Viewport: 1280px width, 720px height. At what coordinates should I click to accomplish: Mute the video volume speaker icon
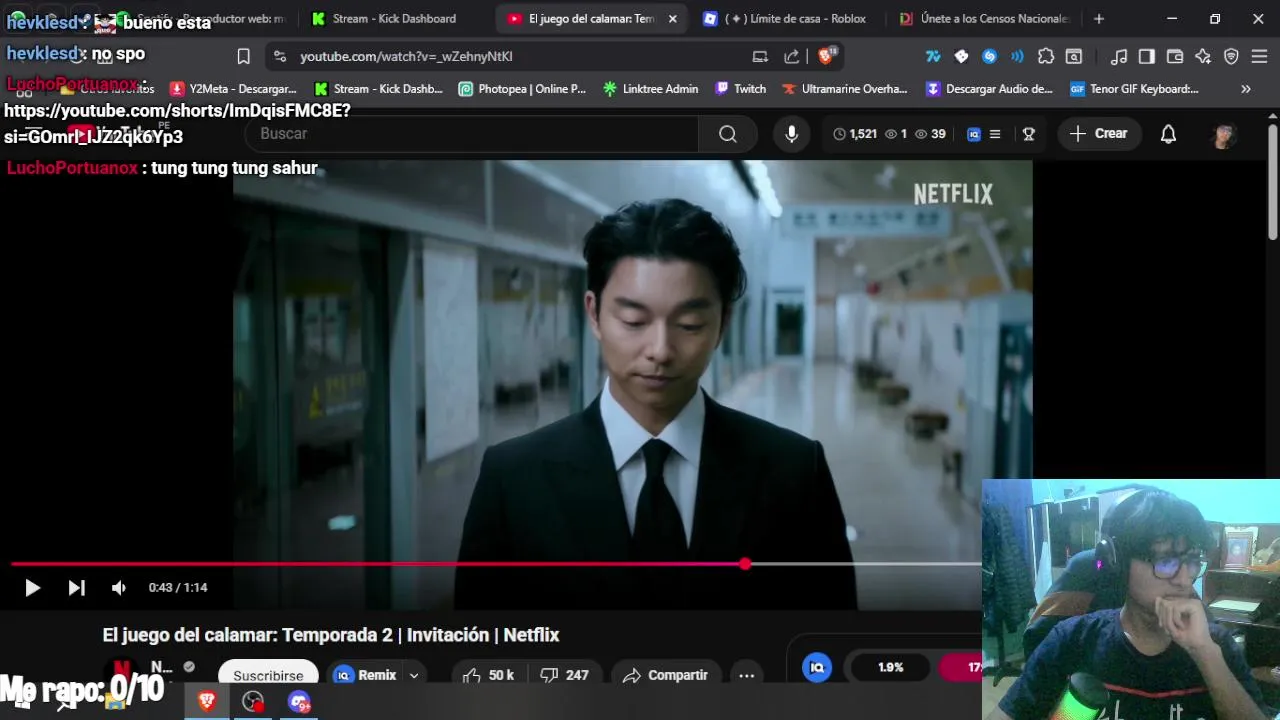119,588
